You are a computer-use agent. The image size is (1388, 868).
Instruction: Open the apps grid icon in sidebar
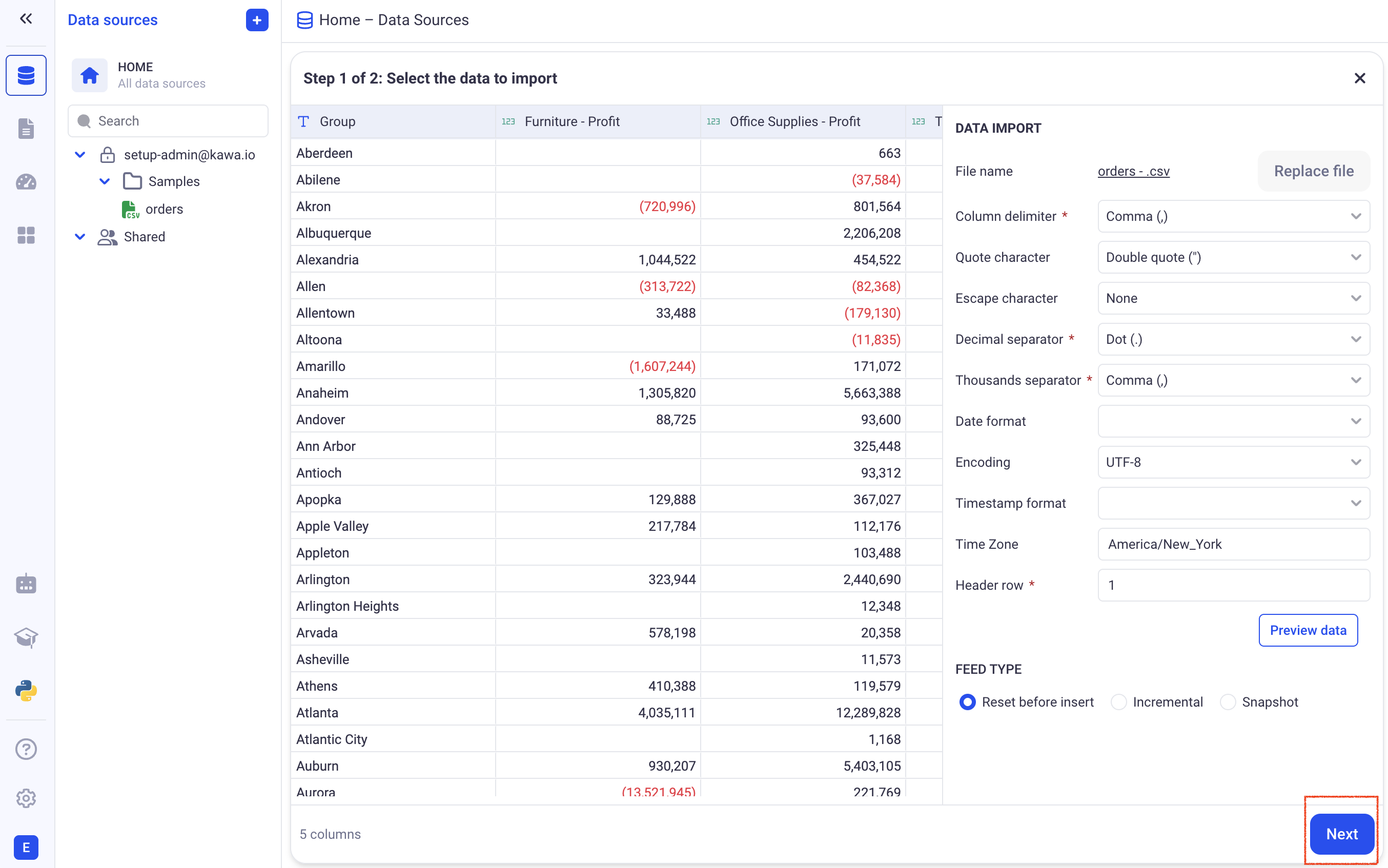26,235
